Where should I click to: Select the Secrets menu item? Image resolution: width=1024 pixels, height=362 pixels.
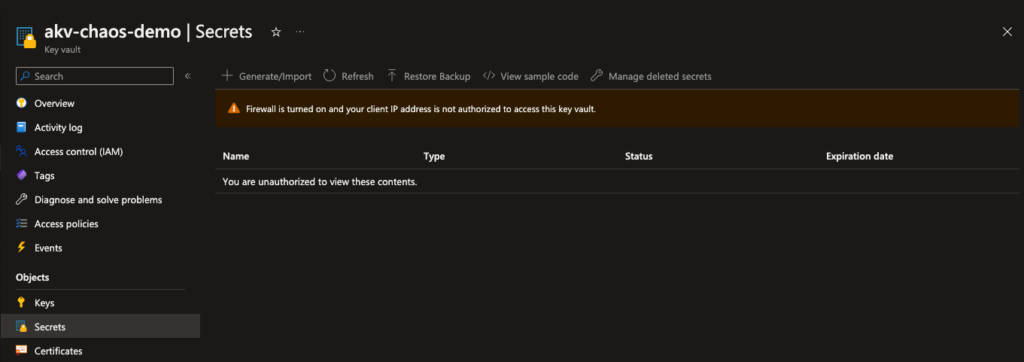(101, 326)
